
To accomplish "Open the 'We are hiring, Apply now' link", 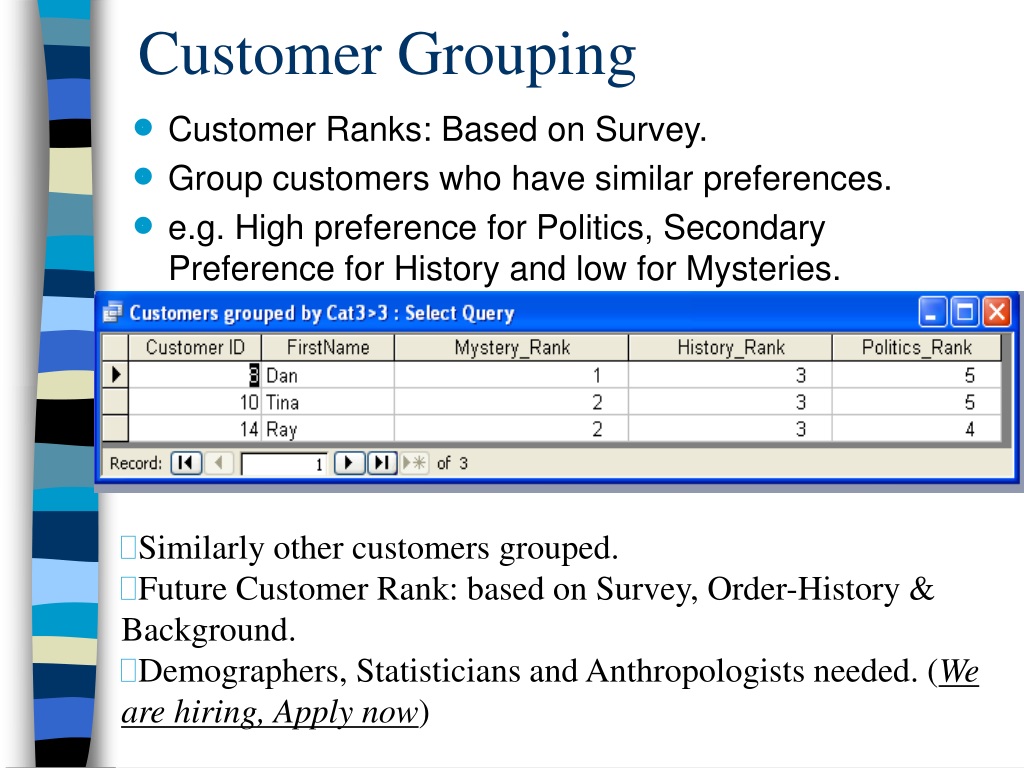I will [550, 691].
